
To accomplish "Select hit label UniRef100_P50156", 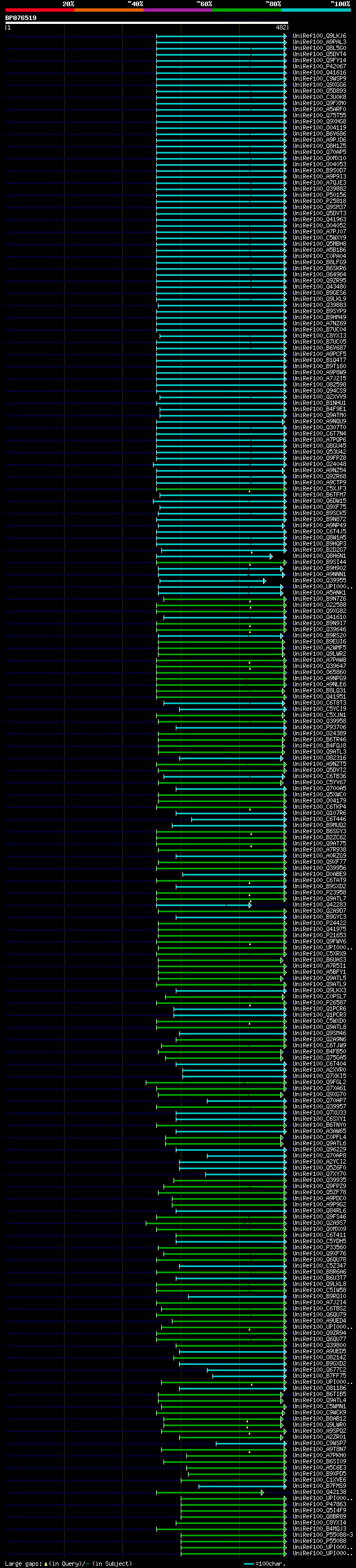I will 319,195.
